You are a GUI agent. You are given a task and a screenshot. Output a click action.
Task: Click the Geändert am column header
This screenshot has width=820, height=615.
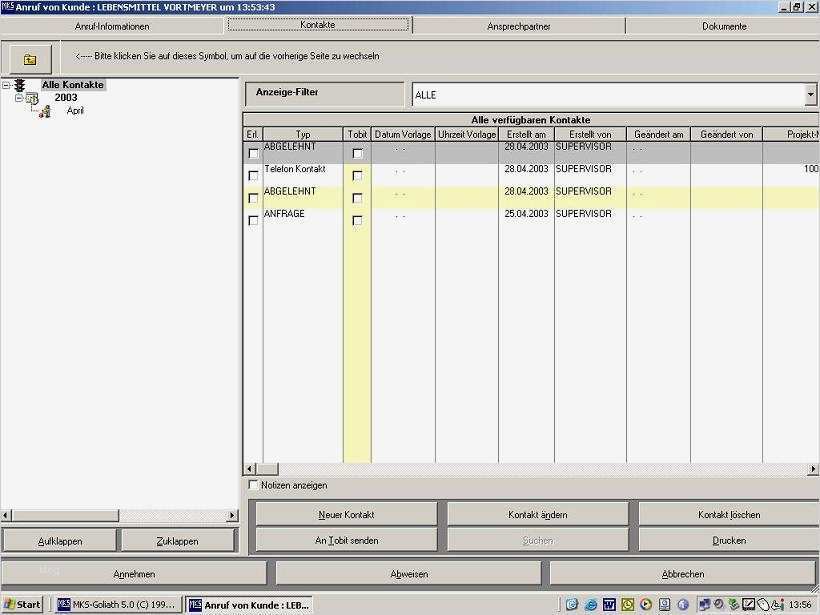click(658, 134)
